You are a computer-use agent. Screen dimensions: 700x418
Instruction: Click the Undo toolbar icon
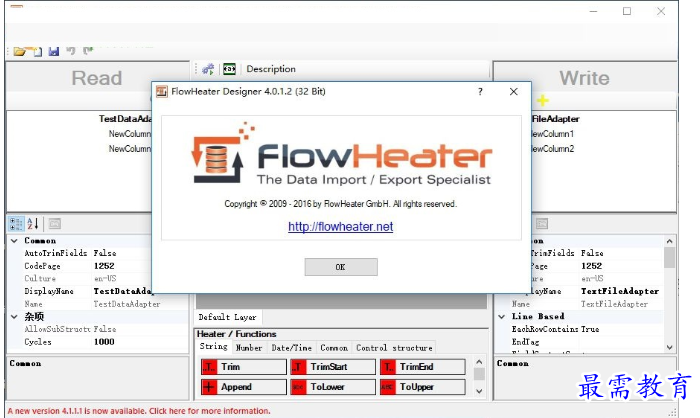pos(71,51)
